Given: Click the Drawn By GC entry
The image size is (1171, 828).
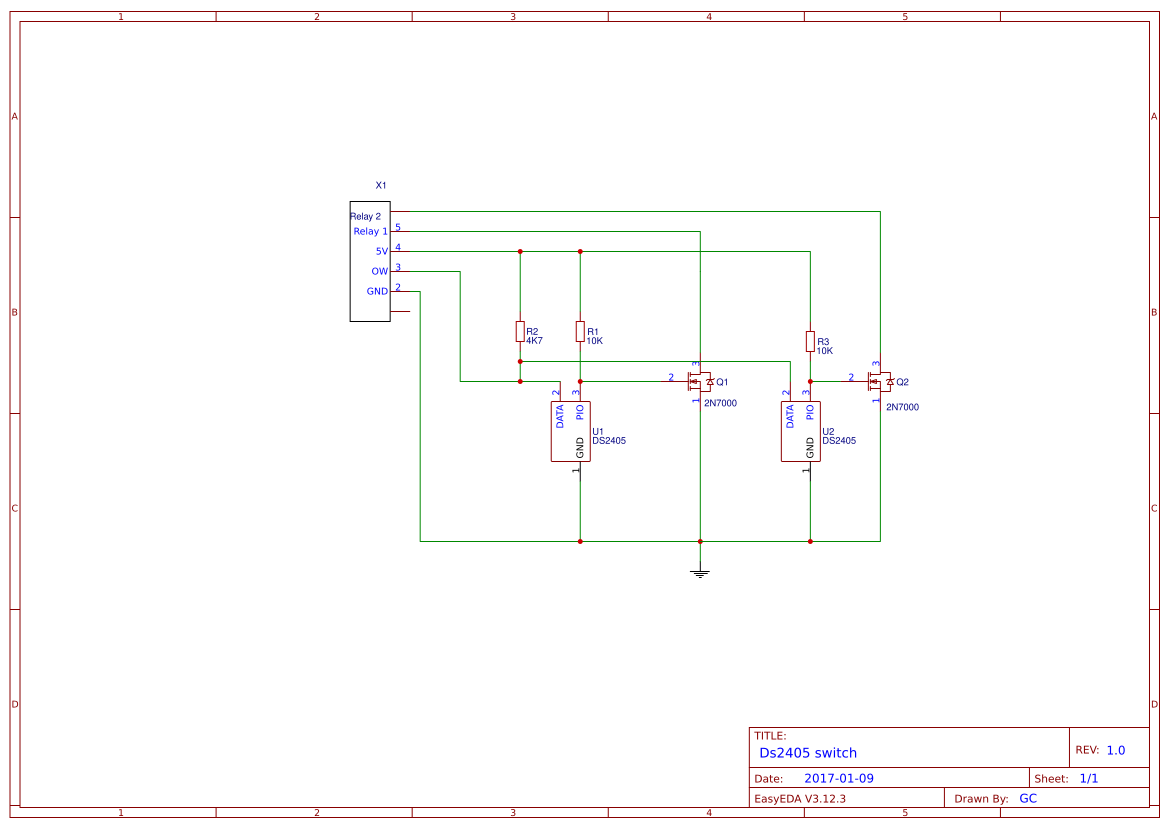Looking at the screenshot, I should point(1029,797).
